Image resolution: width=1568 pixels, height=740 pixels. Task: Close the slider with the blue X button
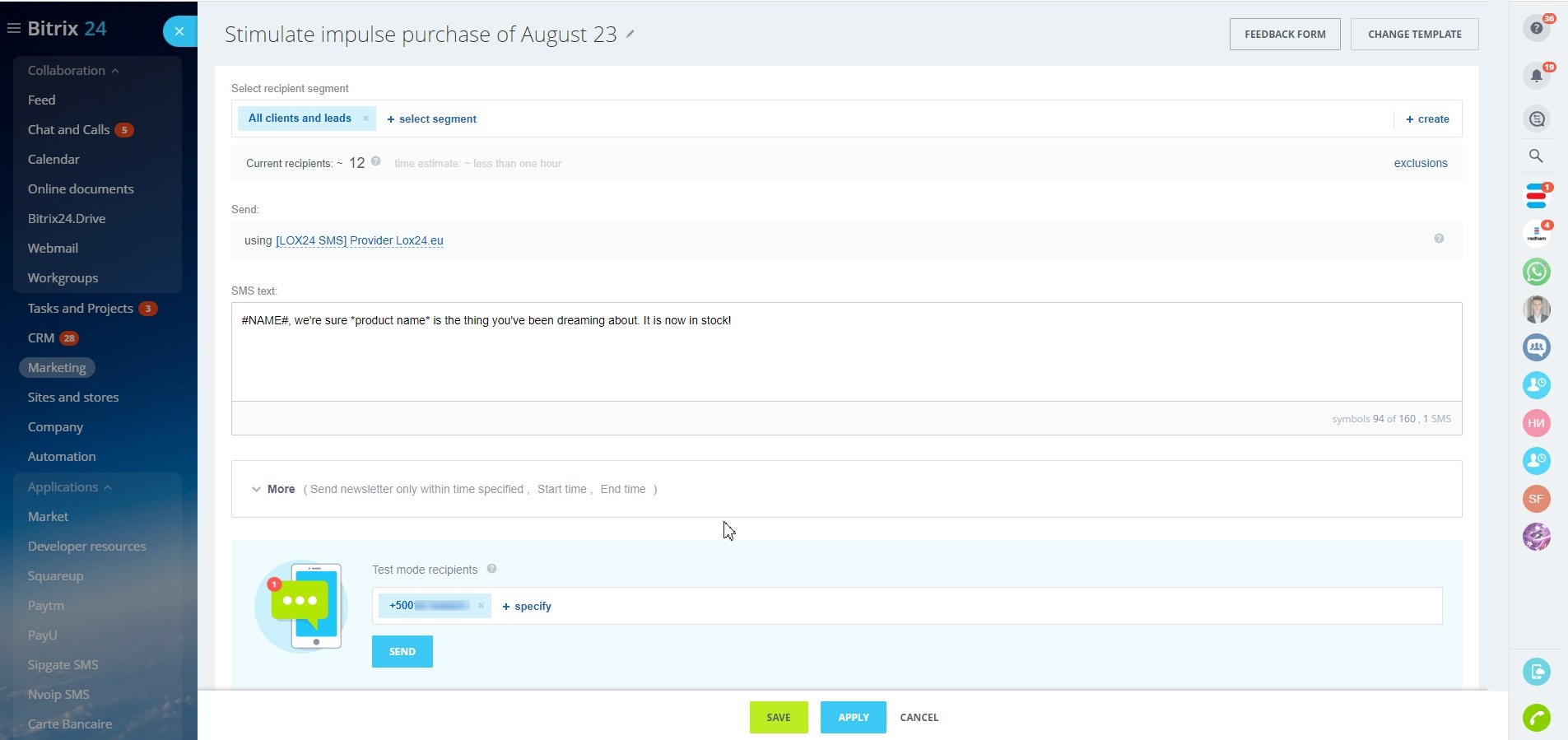[179, 31]
